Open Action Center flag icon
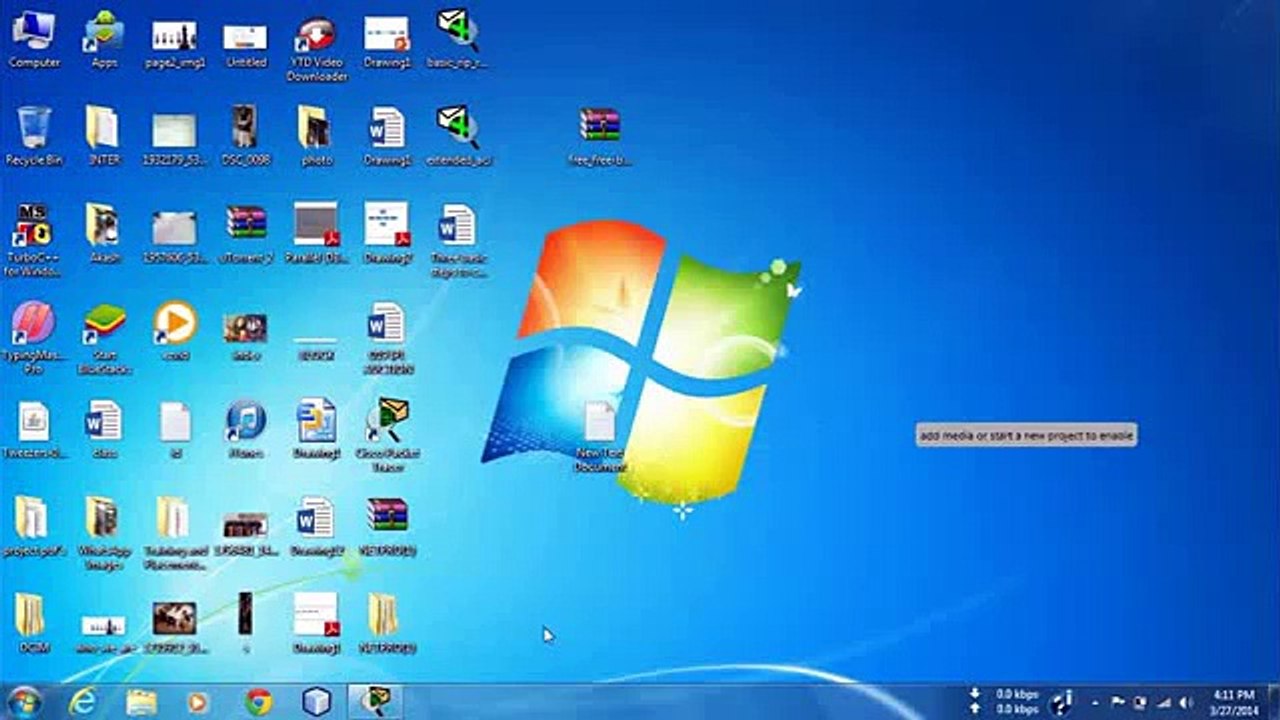Viewport: 1280px width, 720px height. coord(1118,702)
